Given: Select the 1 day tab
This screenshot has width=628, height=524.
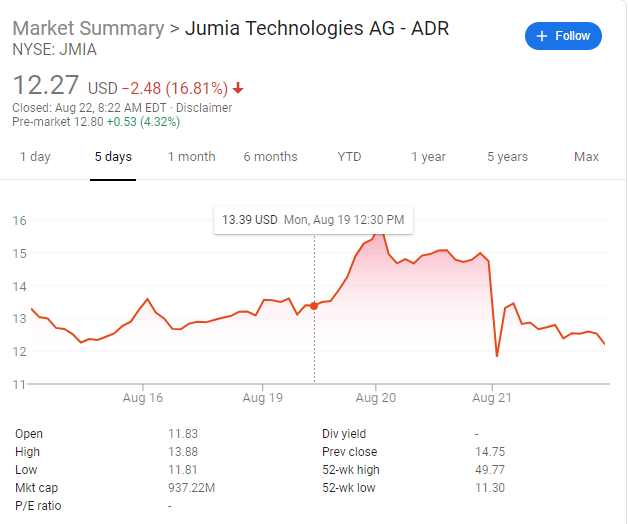Looking at the screenshot, I should [35, 157].
